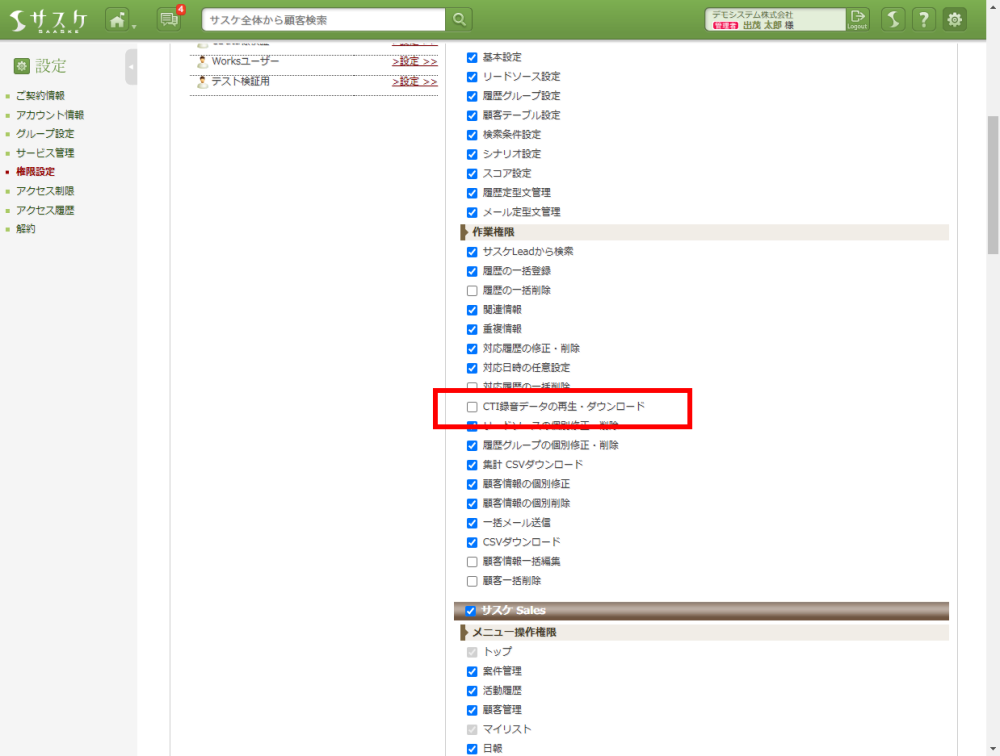Check the 履歴の一括削除 checkbox
The width and height of the screenshot is (1000, 756).
point(472,290)
